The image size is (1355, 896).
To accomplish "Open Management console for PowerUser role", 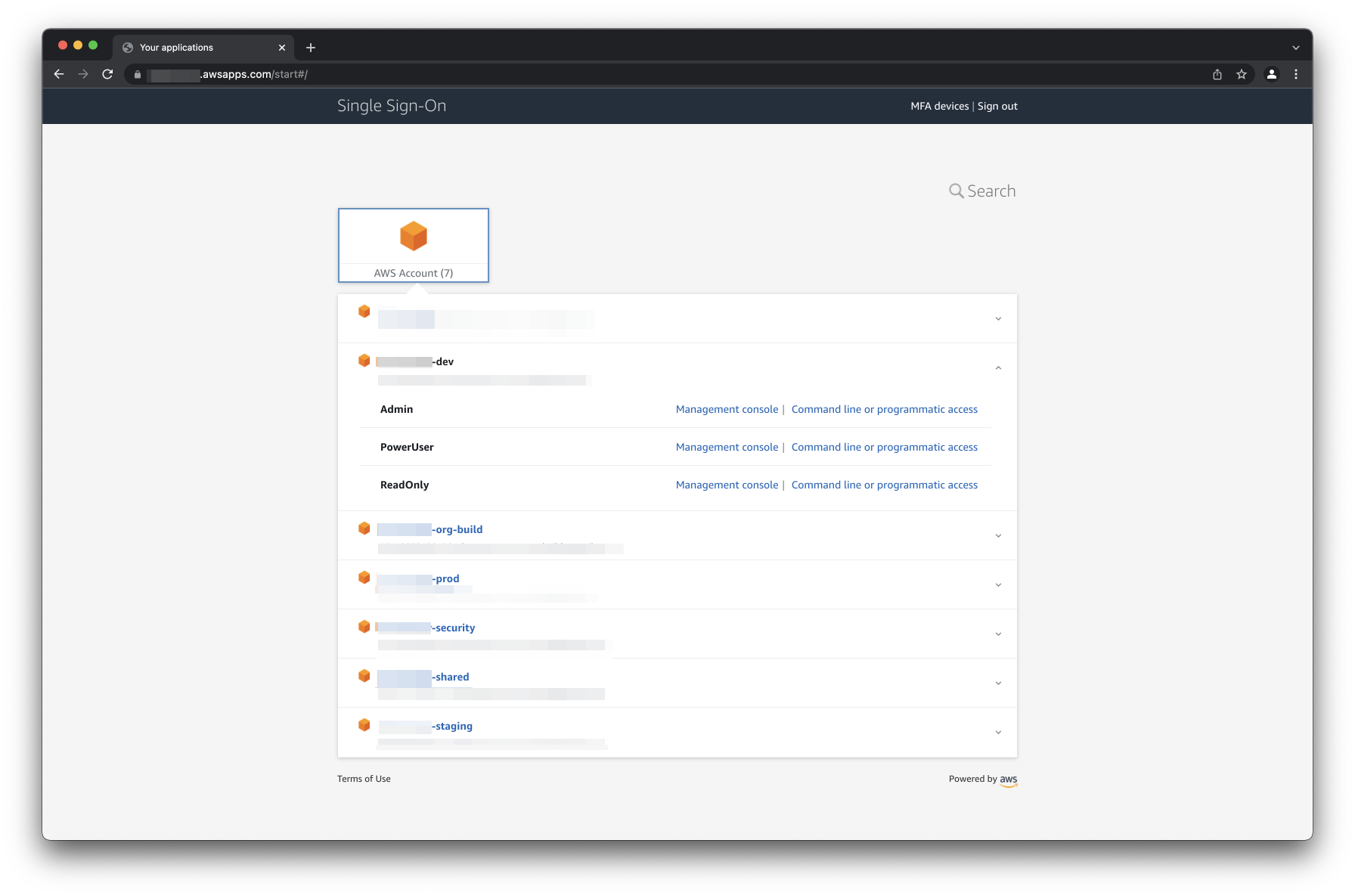I will click(727, 447).
